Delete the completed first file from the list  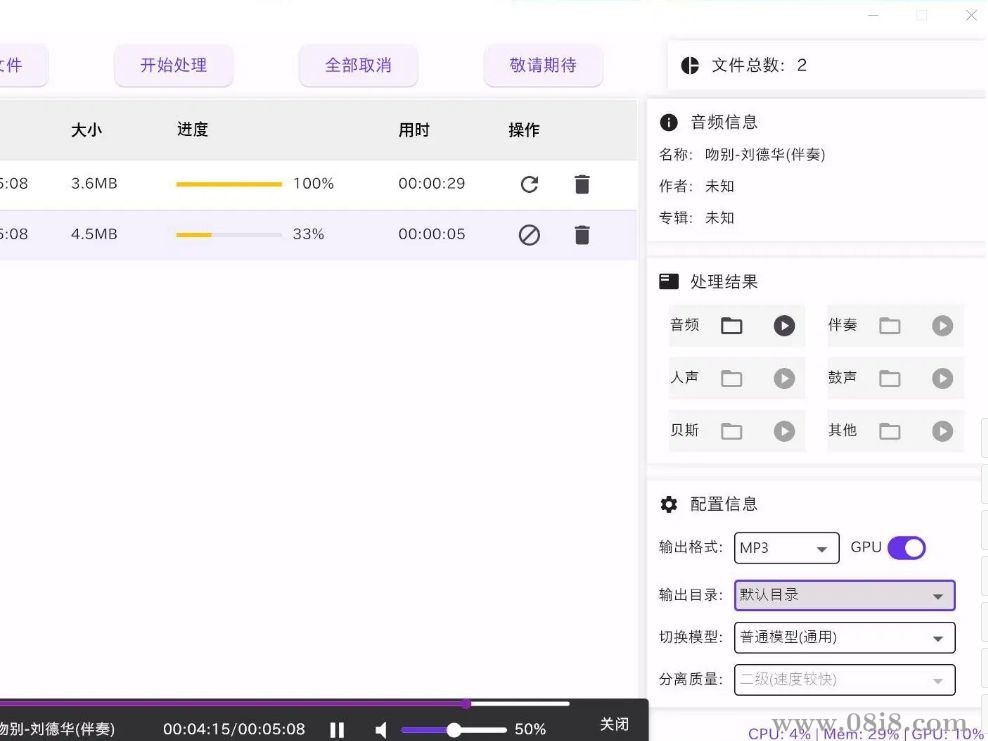pos(582,184)
